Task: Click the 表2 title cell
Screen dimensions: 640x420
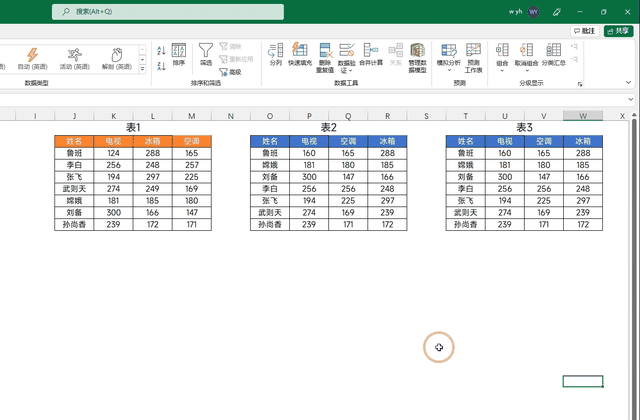Action: pyautogui.click(x=329, y=128)
